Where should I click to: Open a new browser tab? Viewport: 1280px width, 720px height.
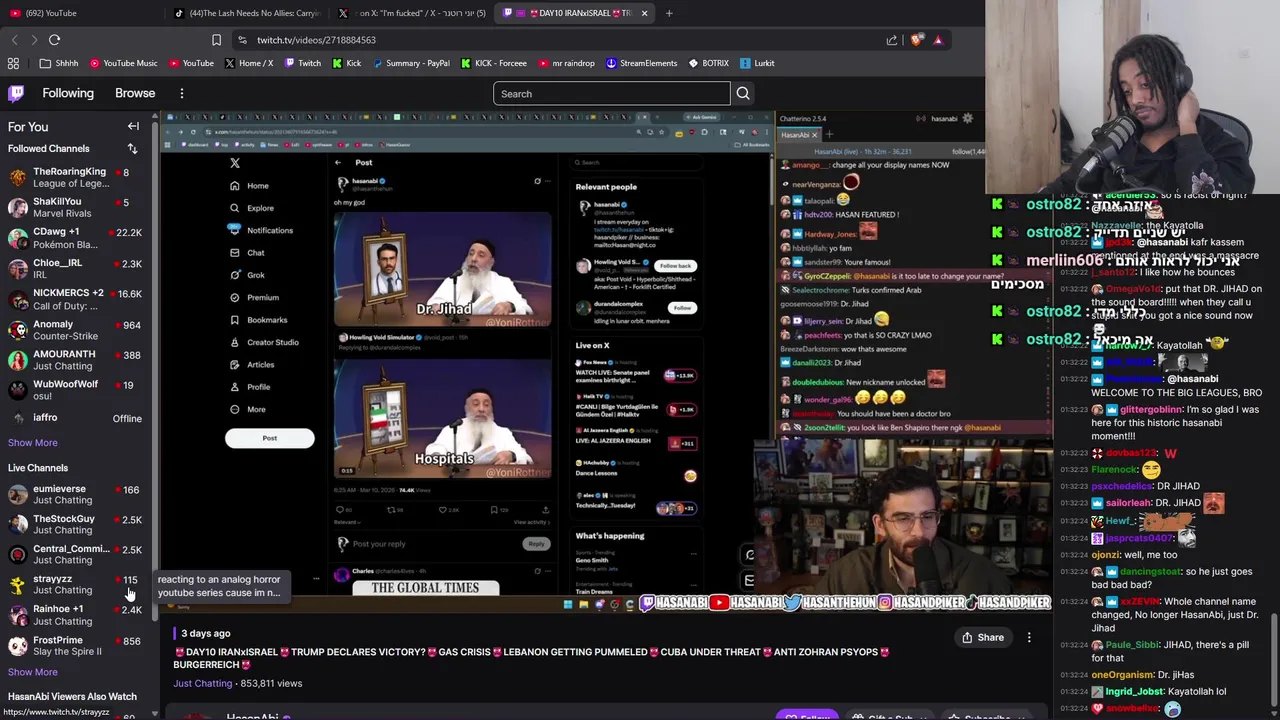(669, 13)
